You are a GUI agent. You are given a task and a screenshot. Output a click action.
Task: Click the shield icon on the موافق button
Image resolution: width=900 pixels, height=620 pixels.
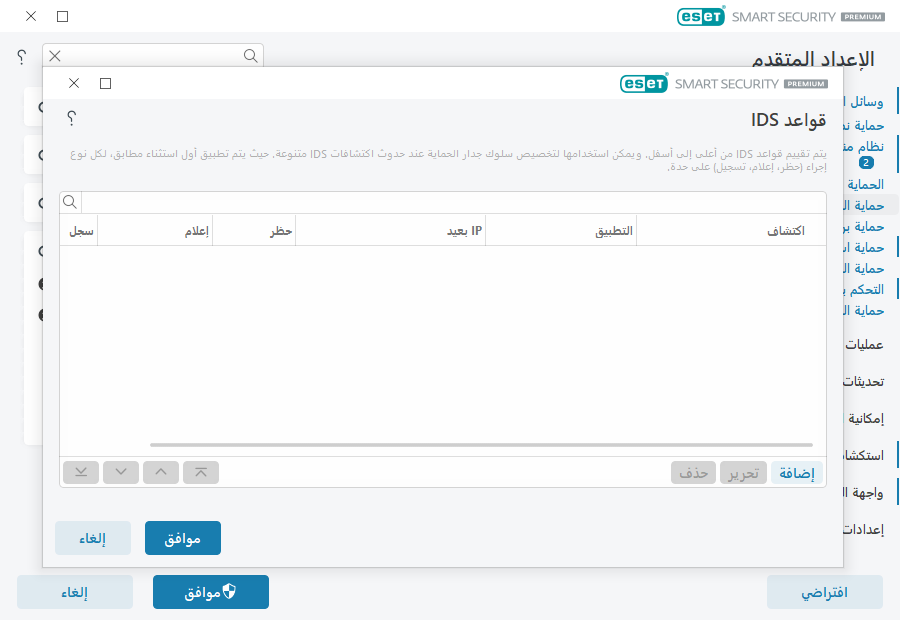point(228,590)
